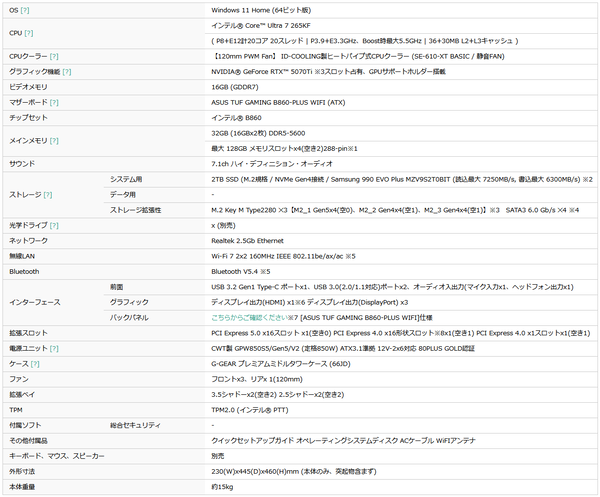Open the [?] help beside ケース
This screenshot has width=600, height=497.
tap(35, 364)
